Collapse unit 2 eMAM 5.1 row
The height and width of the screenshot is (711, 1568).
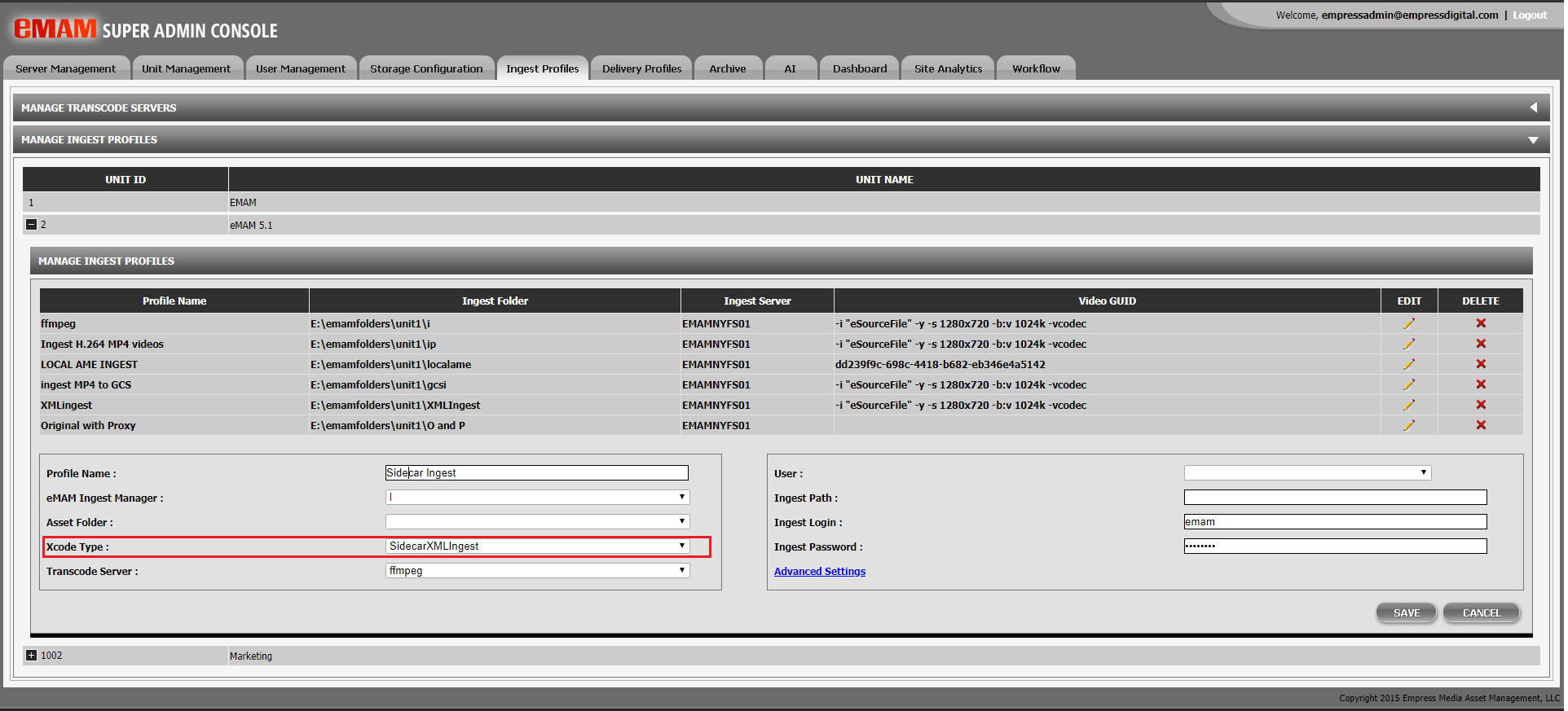(31, 225)
